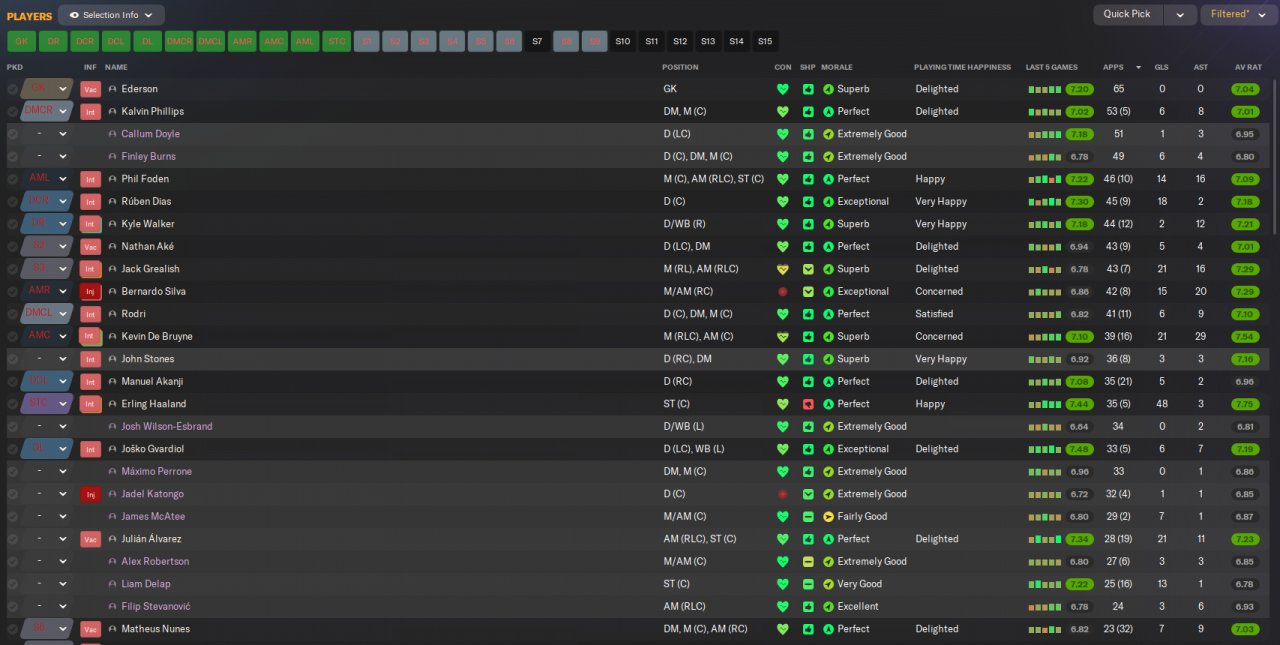The height and width of the screenshot is (645, 1280).
Task: Toggle selection check for Erling Haaland
Action: pos(13,404)
